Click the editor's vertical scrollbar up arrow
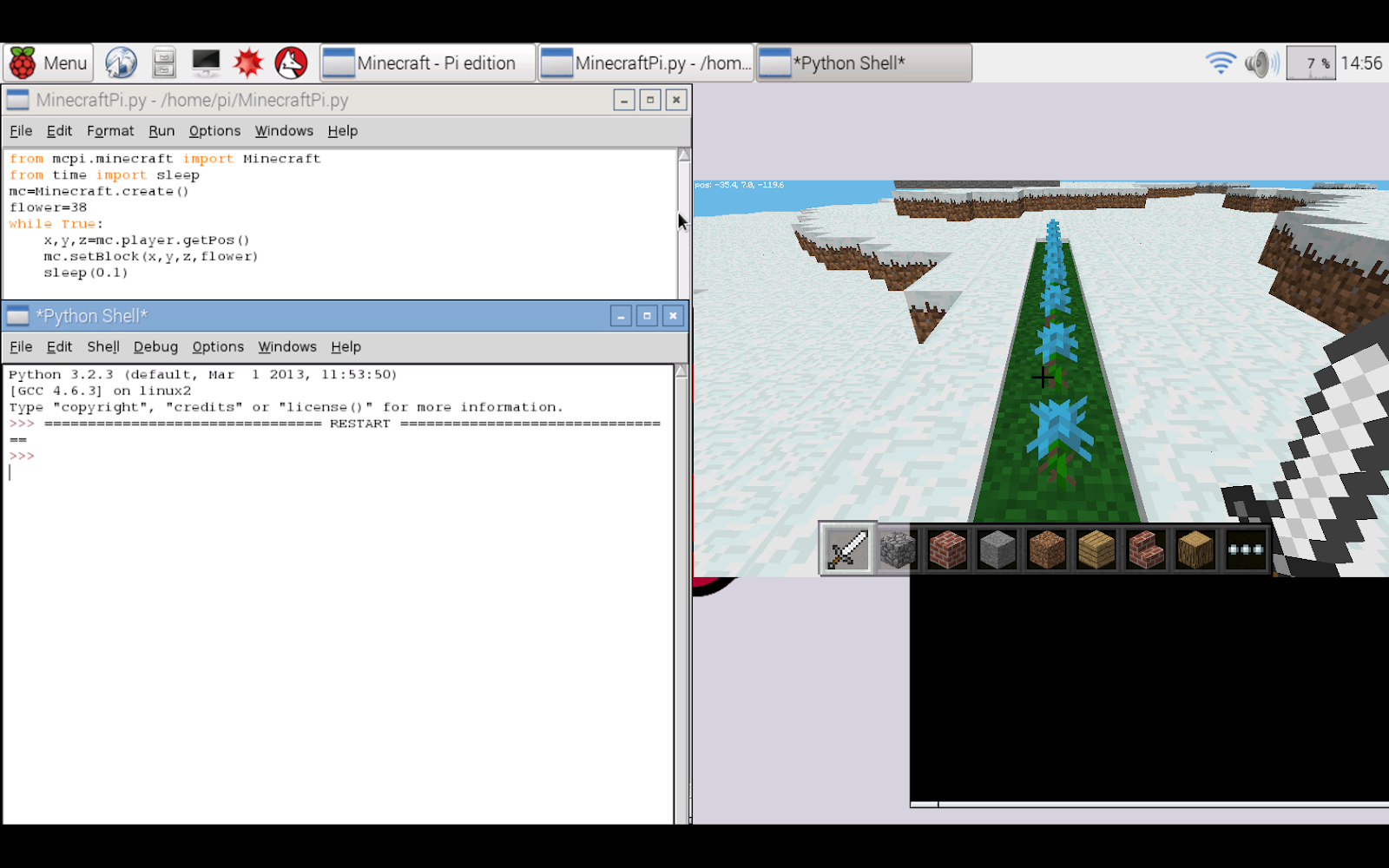This screenshot has height=868, width=1389. pos(684,155)
